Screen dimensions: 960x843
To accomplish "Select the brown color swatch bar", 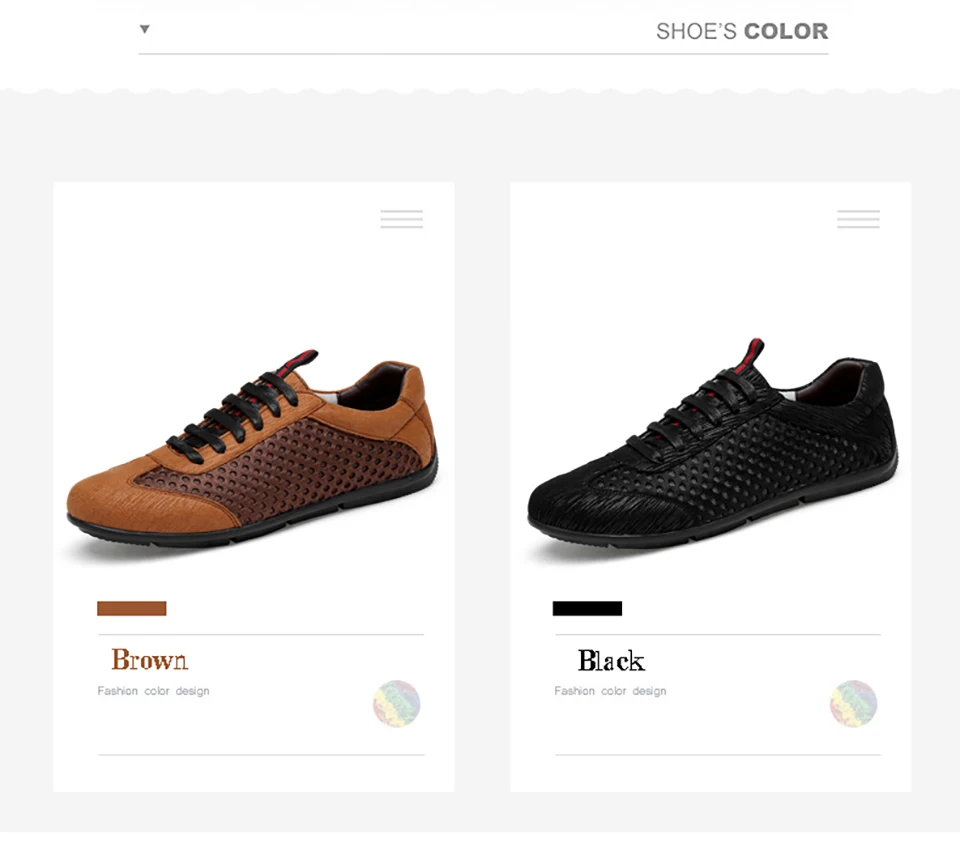I will [131, 608].
